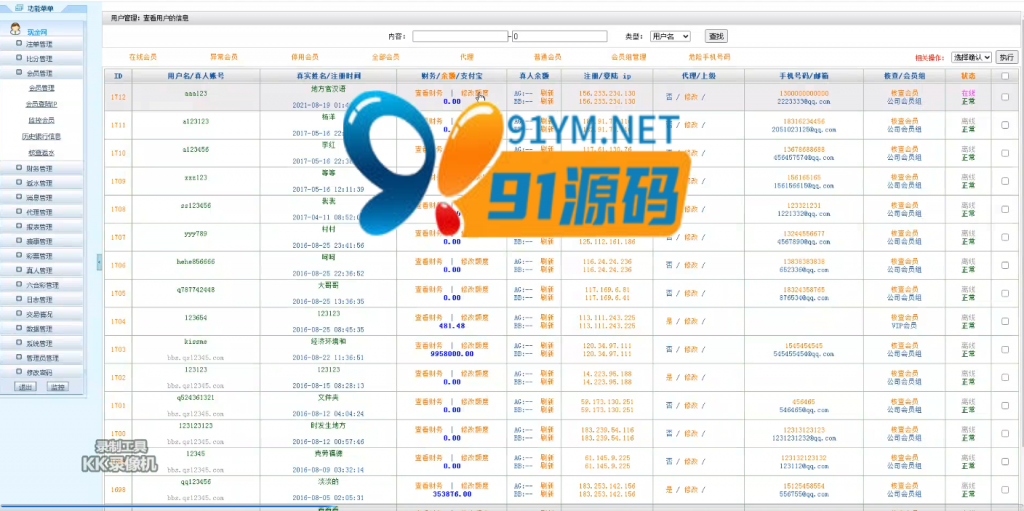
Task: Open 查看财务 for user hehe856666
Action: point(428,261)
